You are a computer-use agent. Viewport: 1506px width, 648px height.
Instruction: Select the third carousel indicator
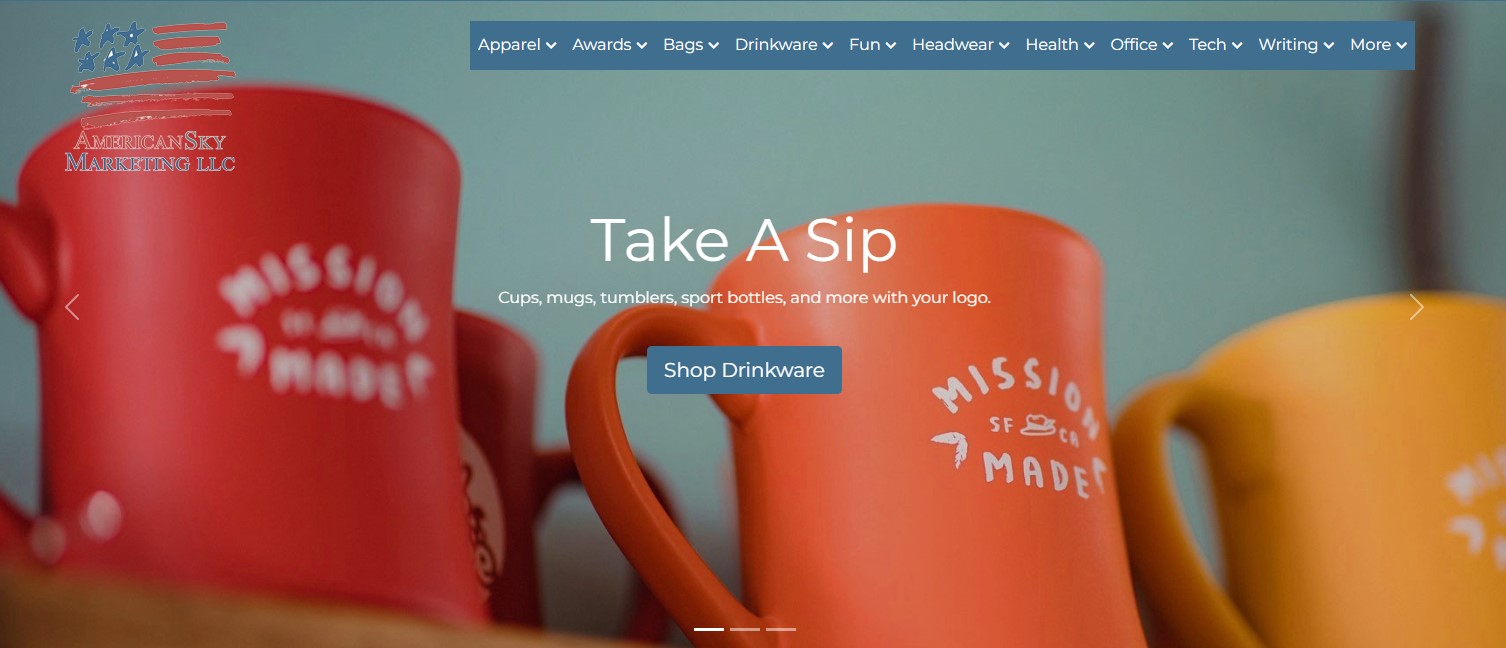(x=781, y=629)
